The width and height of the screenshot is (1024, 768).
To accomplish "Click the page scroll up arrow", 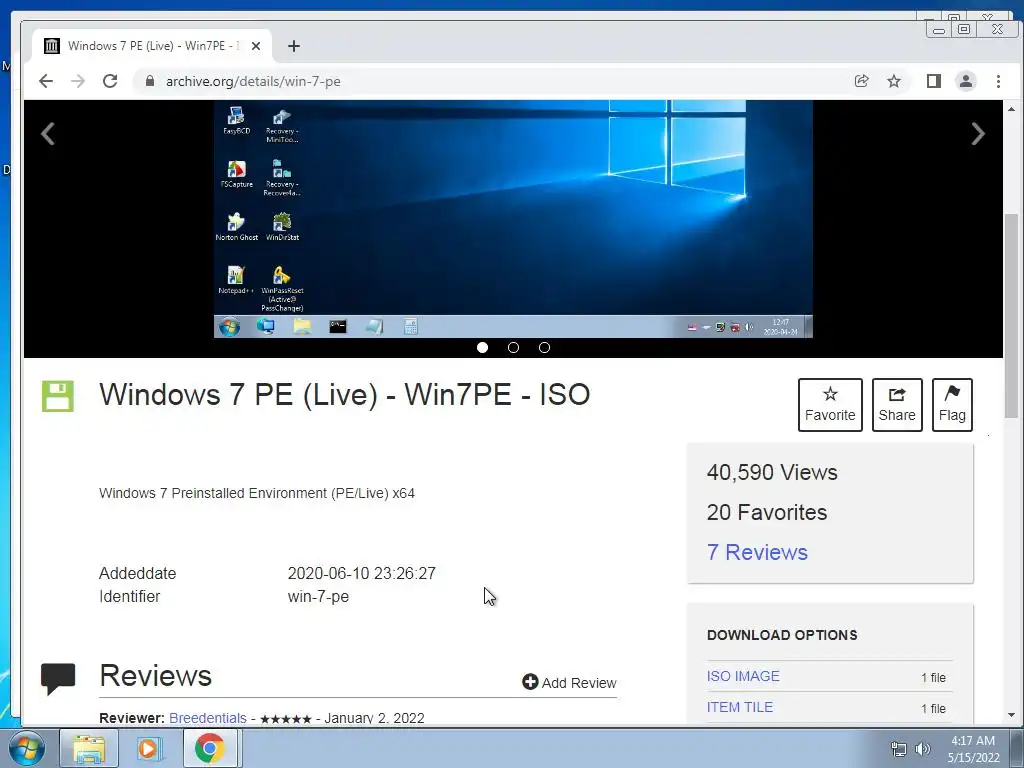I will 1011,109.
